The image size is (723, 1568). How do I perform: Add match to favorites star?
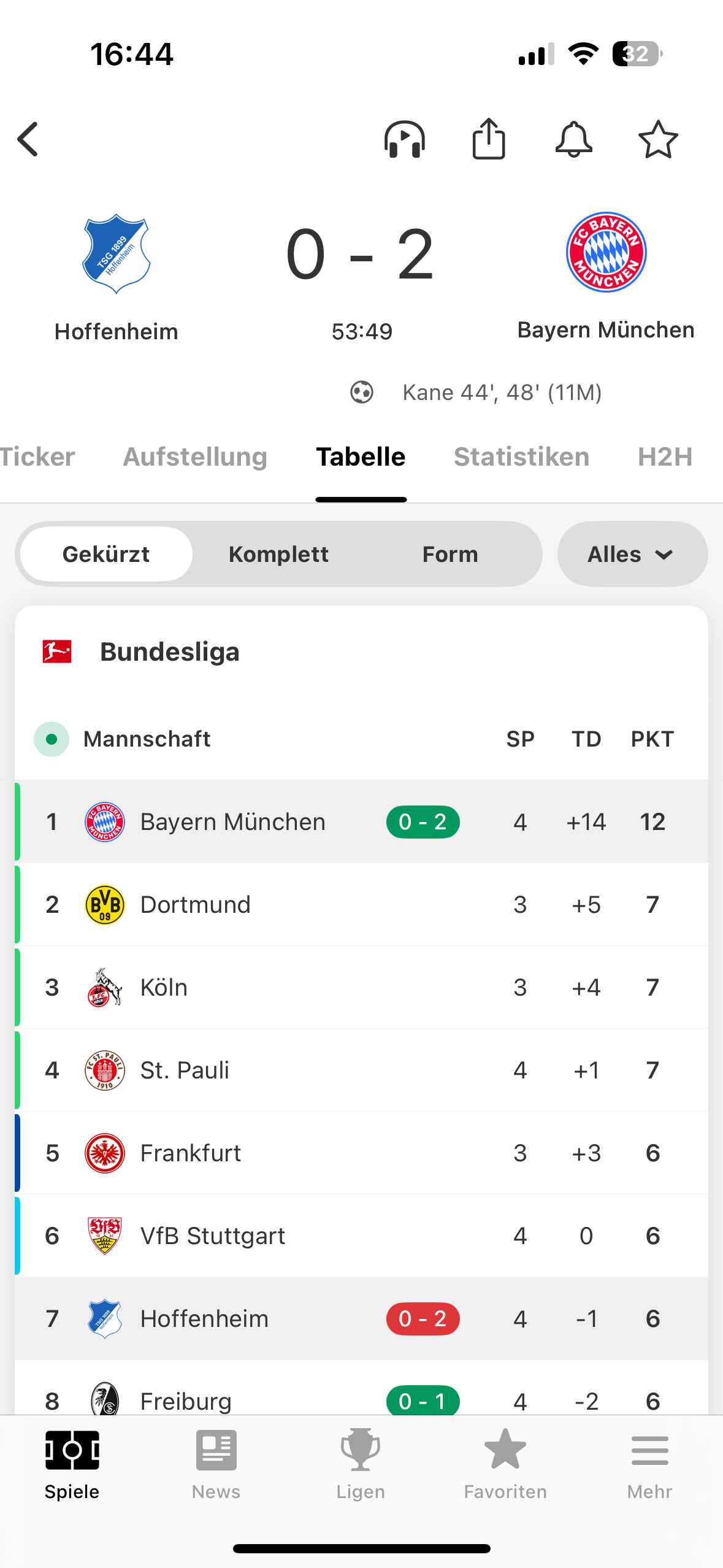coord(658,139)
